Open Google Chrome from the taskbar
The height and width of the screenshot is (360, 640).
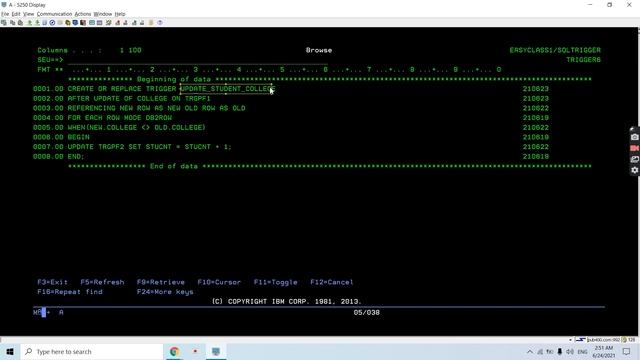pyautogui.click(x=174, y=351)
